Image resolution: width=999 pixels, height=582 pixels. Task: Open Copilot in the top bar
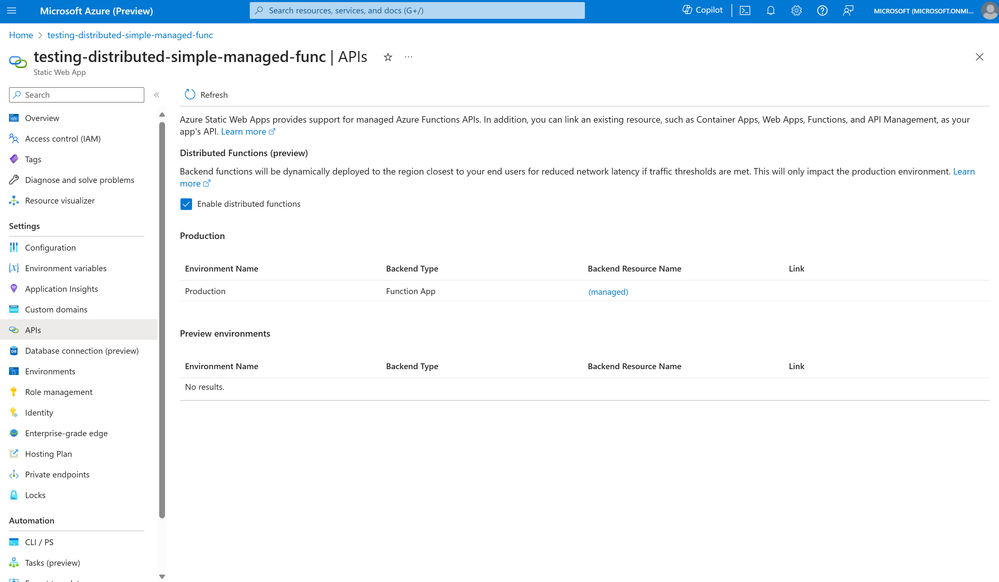pos(702,10)
